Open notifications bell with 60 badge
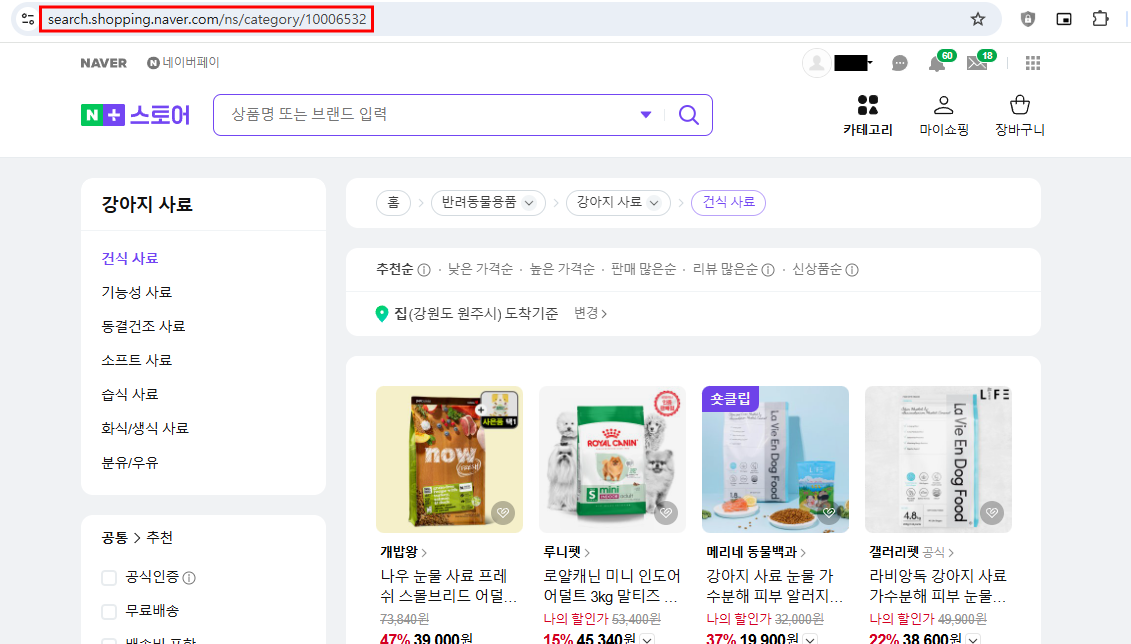This screenshot has height=644, width=1131. [937, 63]
